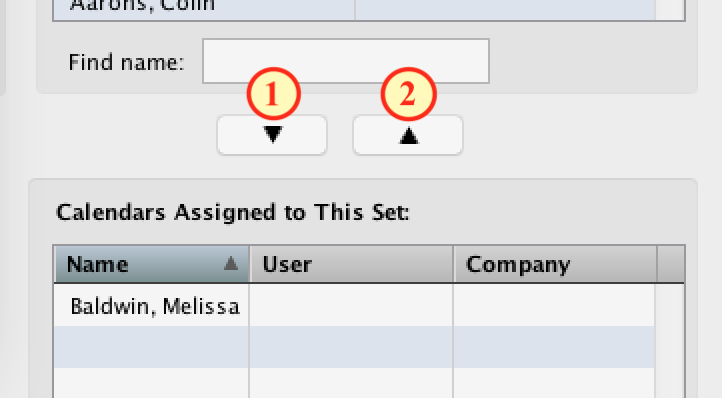Sort by the User column header
Image resolution: width=722 pixels, height=398 pixels.
pyautogui.click(x=352, y=264)
